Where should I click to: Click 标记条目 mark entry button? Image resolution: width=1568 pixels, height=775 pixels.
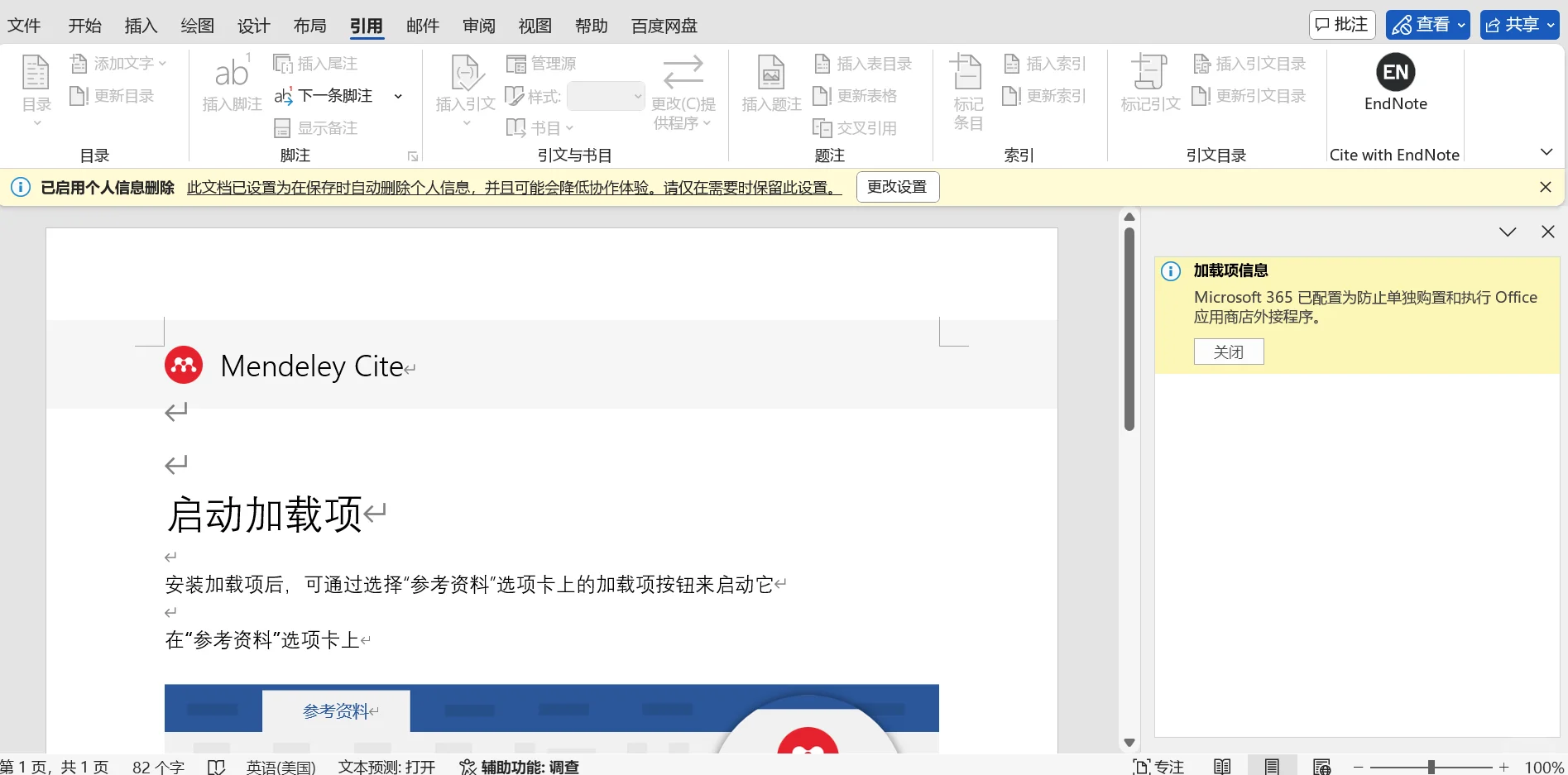point(967,93)
